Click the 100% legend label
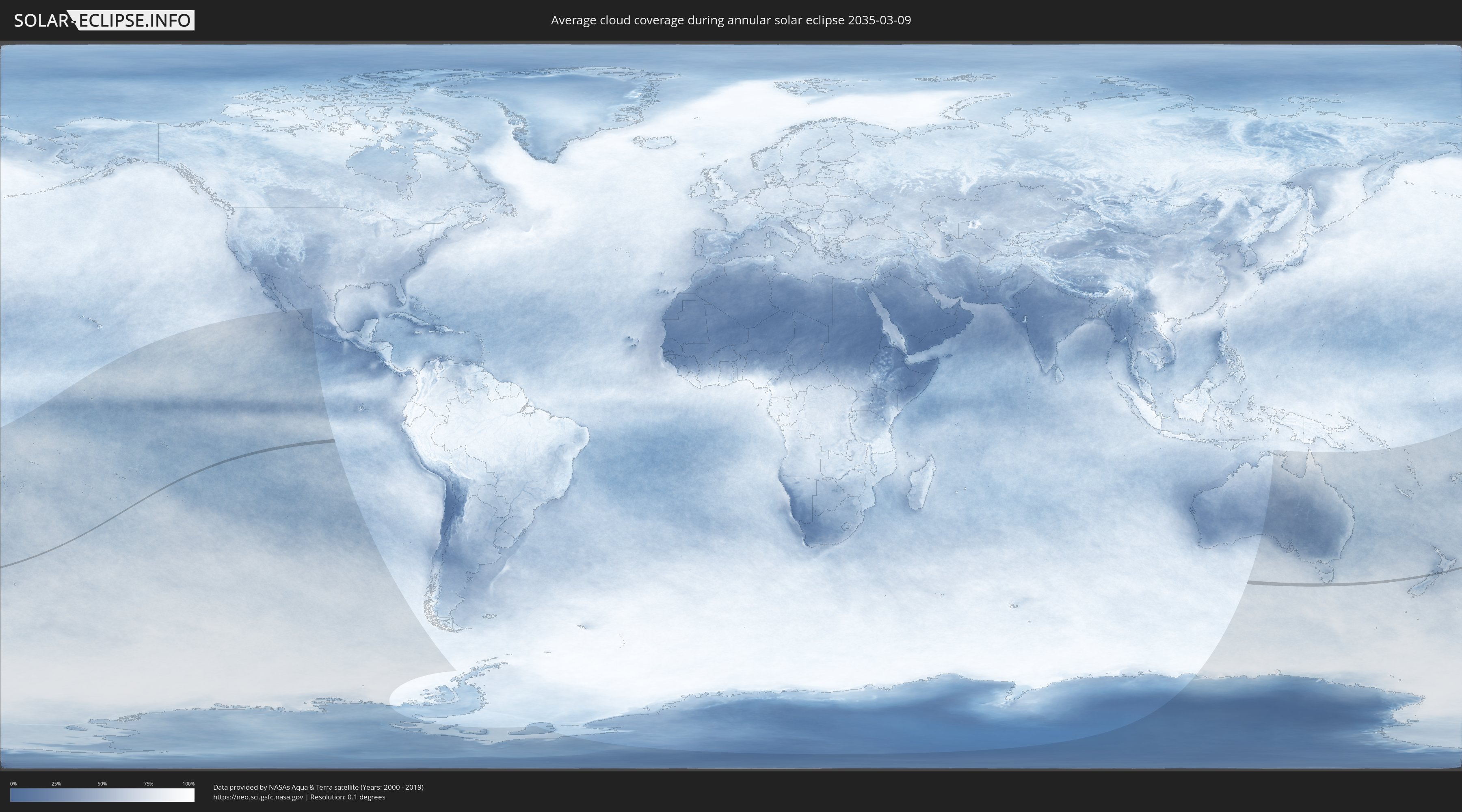This screenshot has width=1462, height=812. (188, 784)
